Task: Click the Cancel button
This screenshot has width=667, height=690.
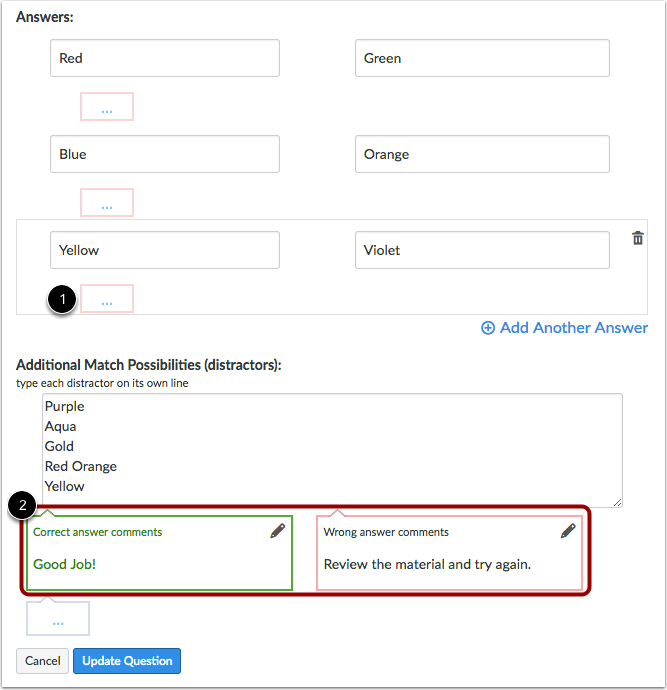Action: click(43, 661)
